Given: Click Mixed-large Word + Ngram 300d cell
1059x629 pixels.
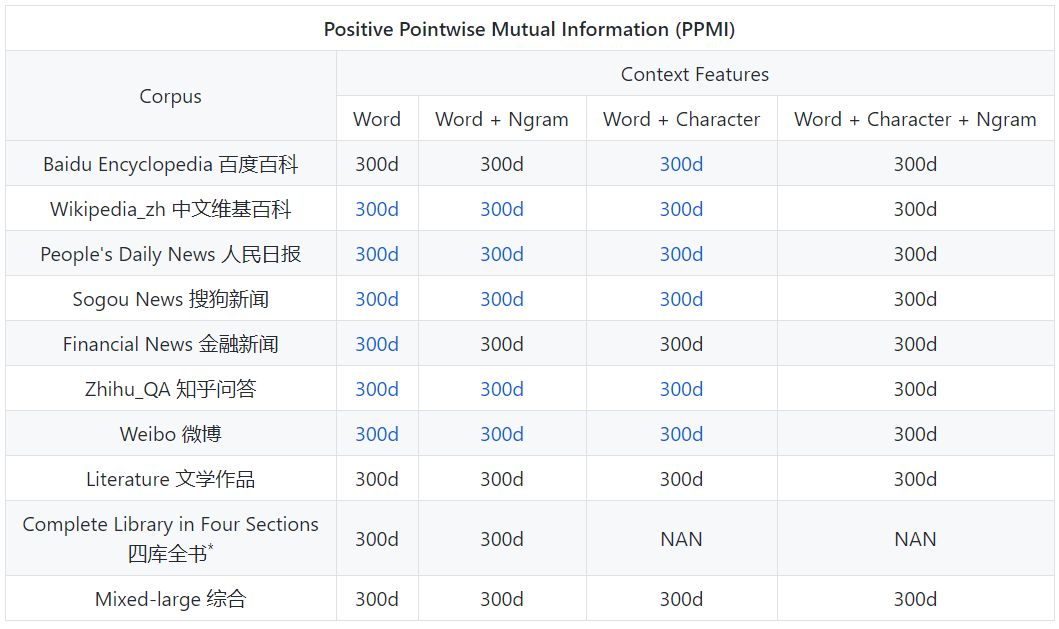Looking at the screenshot, I should (502, 599).
